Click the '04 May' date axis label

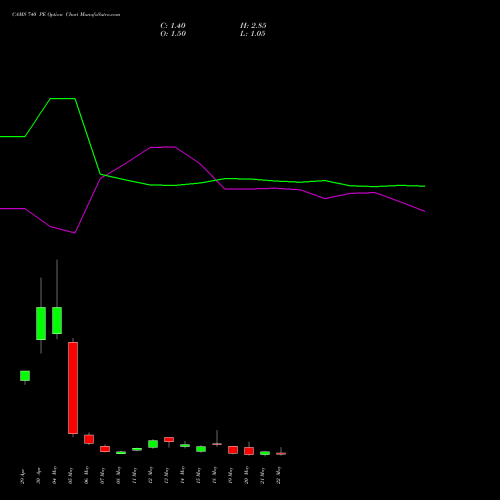click(x=55, y=475)
